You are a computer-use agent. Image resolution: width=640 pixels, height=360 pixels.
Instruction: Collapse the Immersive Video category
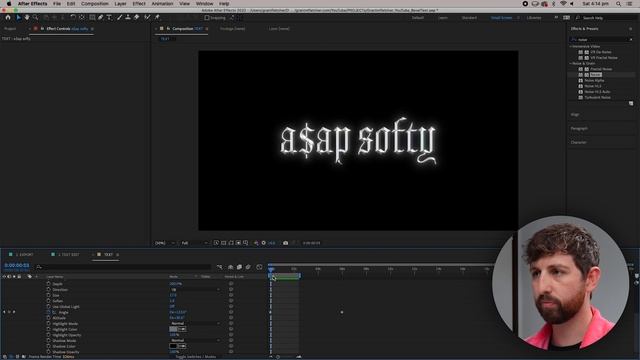[571, 47]
